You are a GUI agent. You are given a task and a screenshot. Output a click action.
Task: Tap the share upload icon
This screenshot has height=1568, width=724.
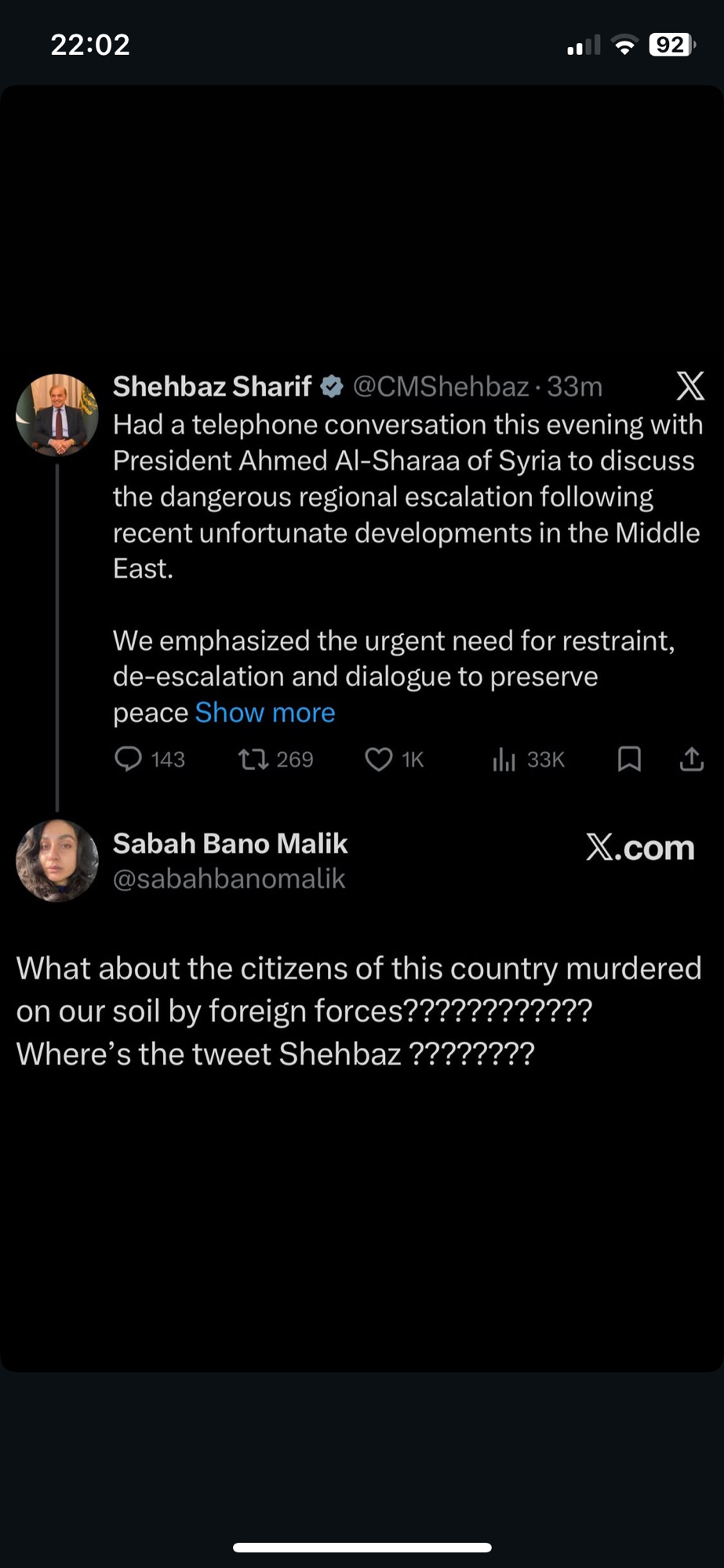(x=691, y=759)
